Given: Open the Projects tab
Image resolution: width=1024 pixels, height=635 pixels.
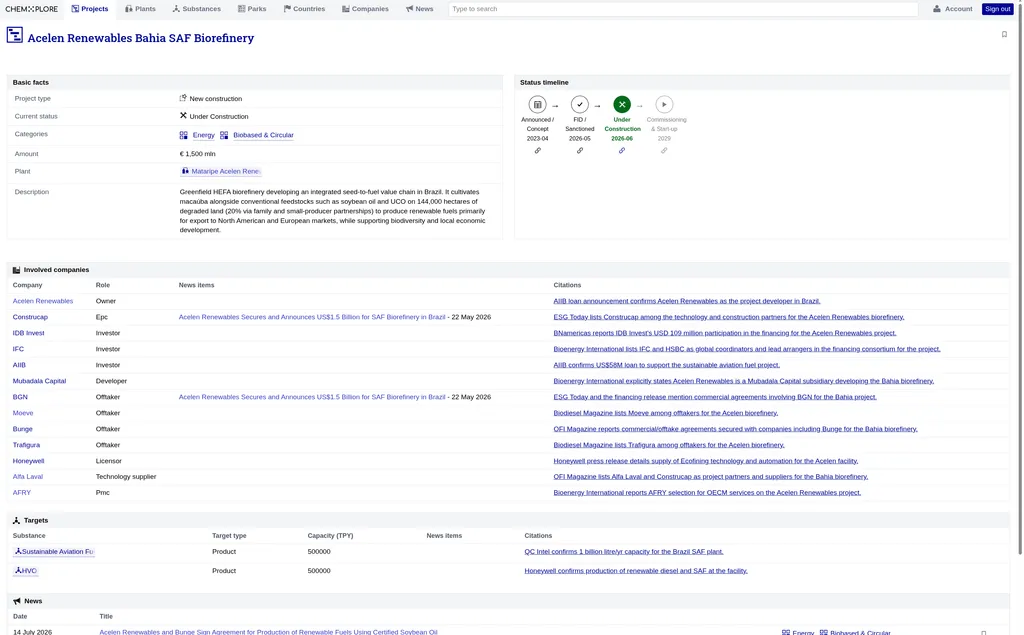Looking at the screenshot, I should (x=90, y=8).
